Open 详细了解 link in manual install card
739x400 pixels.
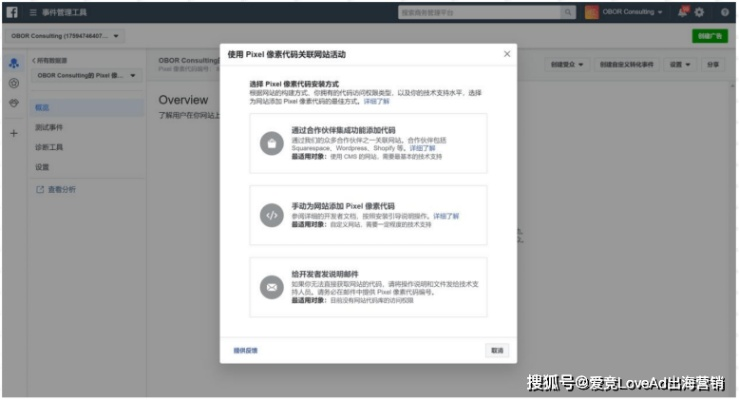coord(446,216)
